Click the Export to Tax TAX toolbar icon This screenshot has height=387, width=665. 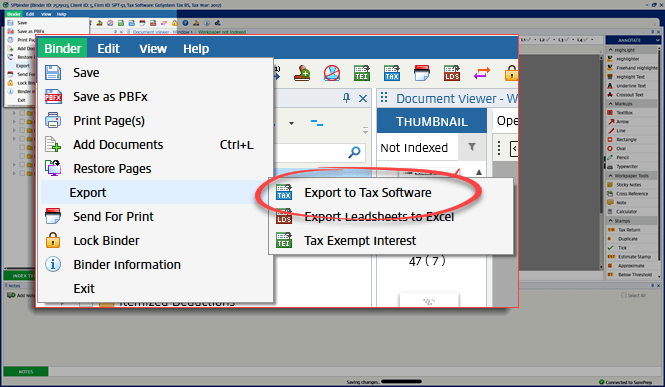coord(392,73)
